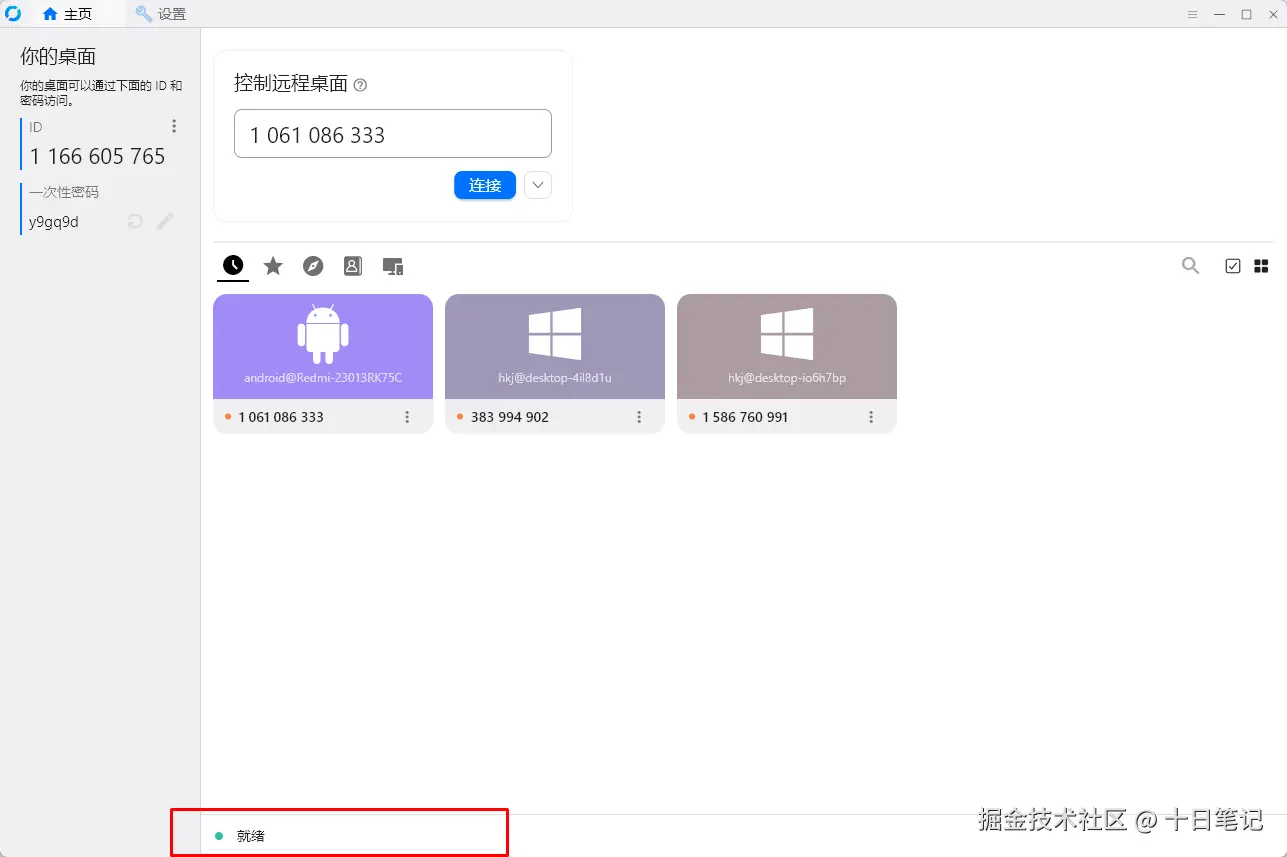
Task: Click the 连接 connect button
Action: (x=485, y=185)
